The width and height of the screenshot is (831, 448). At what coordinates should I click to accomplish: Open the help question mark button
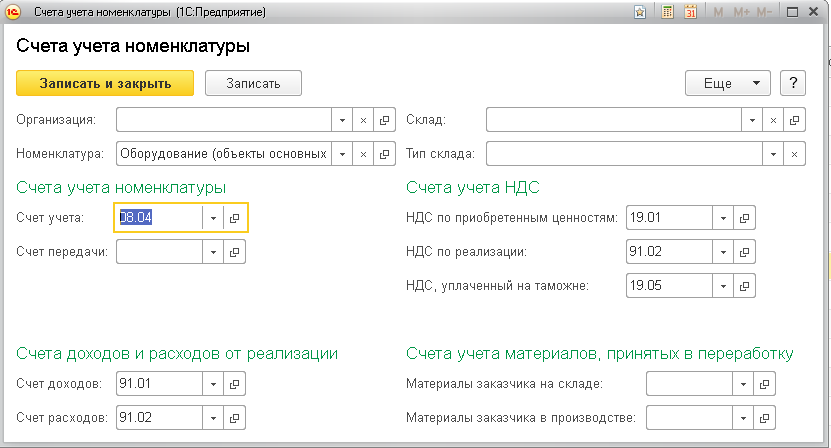(x=793, y=83)
